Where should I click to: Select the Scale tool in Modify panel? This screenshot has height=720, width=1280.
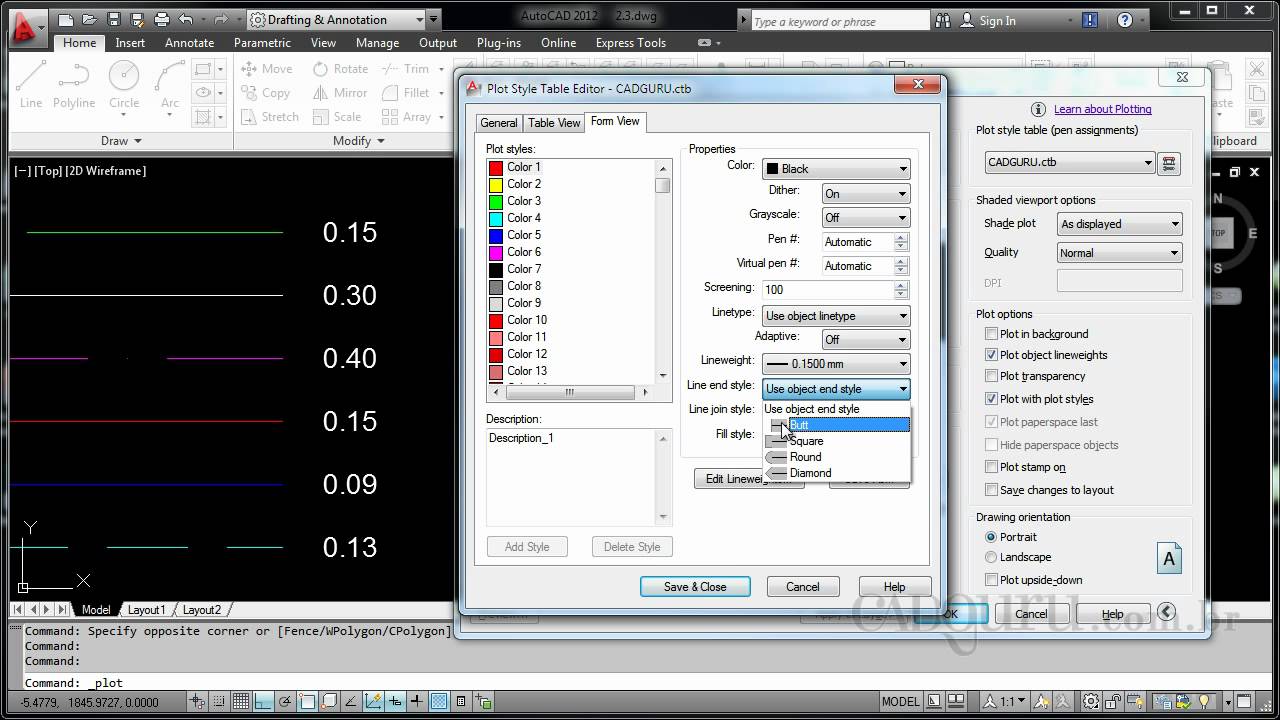click(336, 117)
